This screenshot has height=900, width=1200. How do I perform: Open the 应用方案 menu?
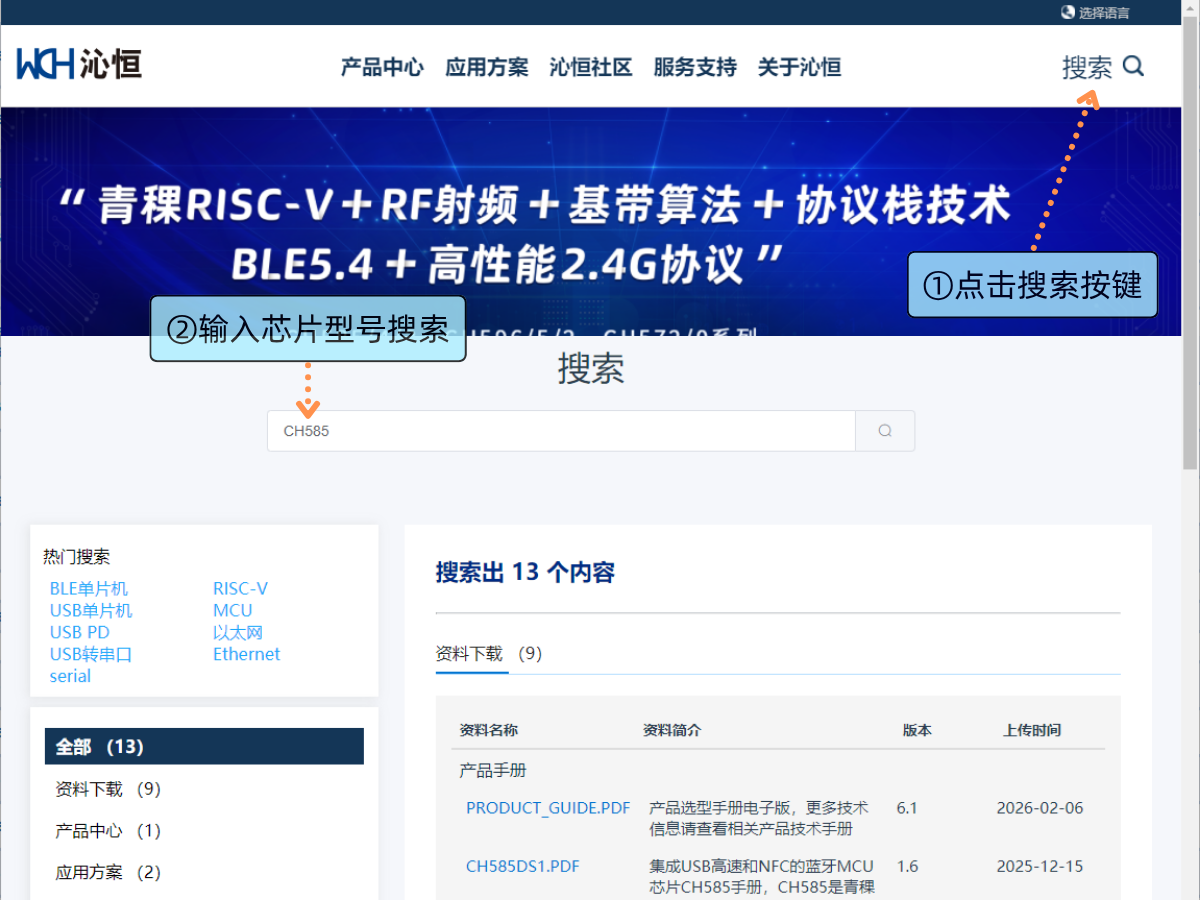[x=487, y=67]
